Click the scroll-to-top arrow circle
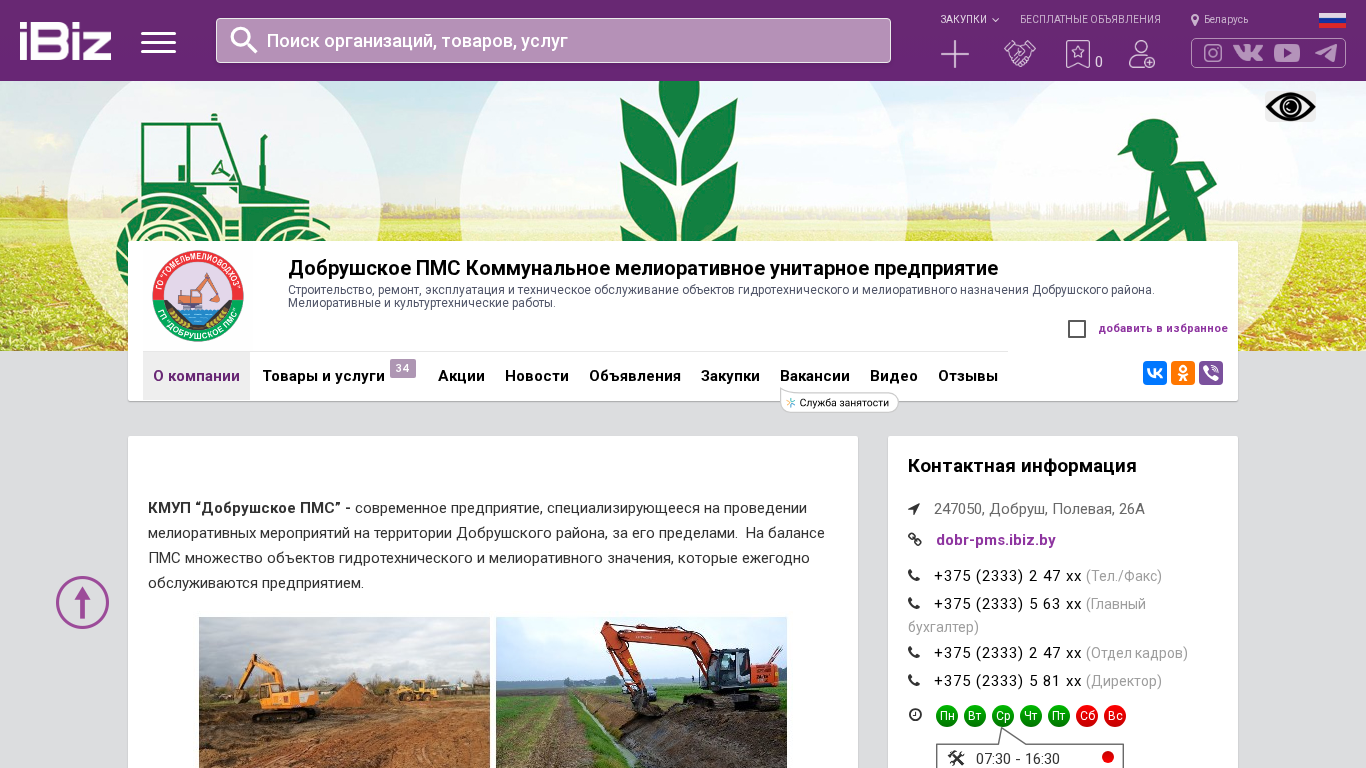Screen dimensions: 1366x768 click(82, 602)
